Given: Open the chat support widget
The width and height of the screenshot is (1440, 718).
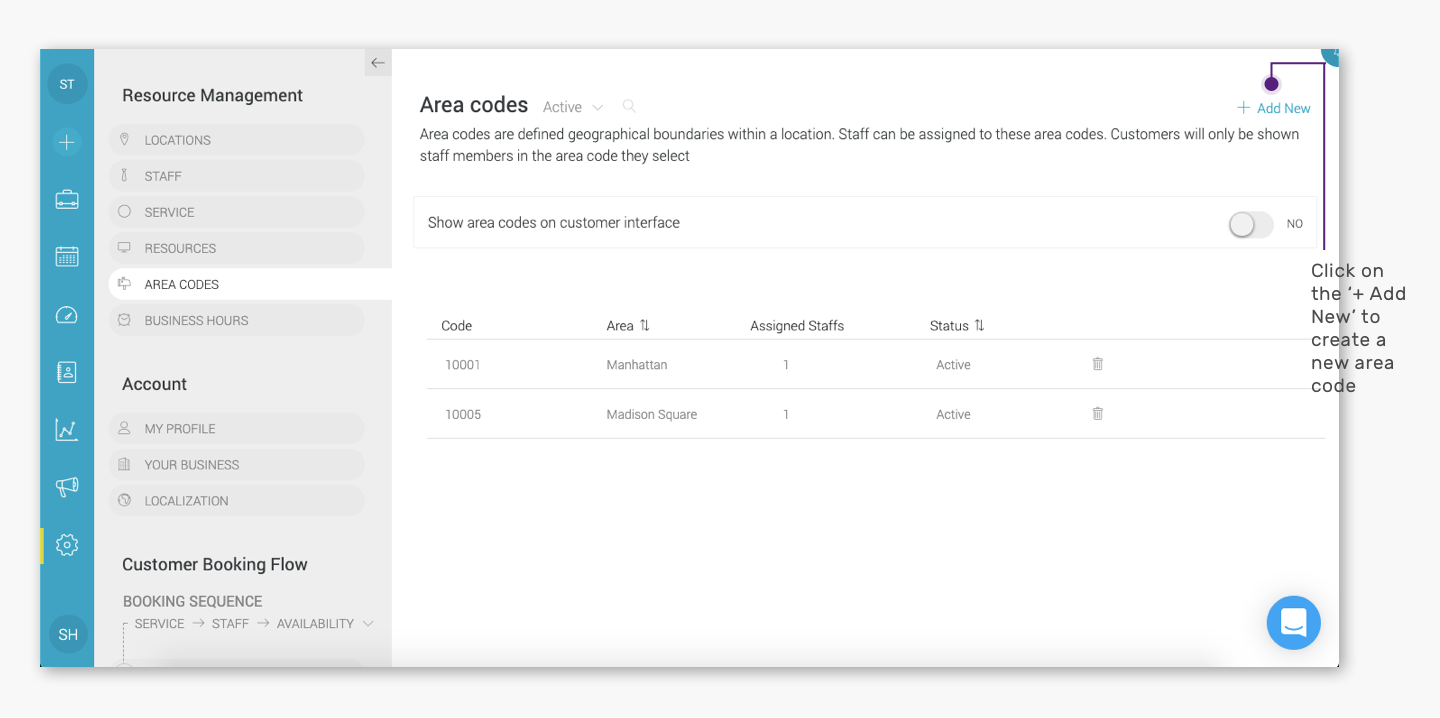Looking at the screenshot, I should pos(1293,622).
